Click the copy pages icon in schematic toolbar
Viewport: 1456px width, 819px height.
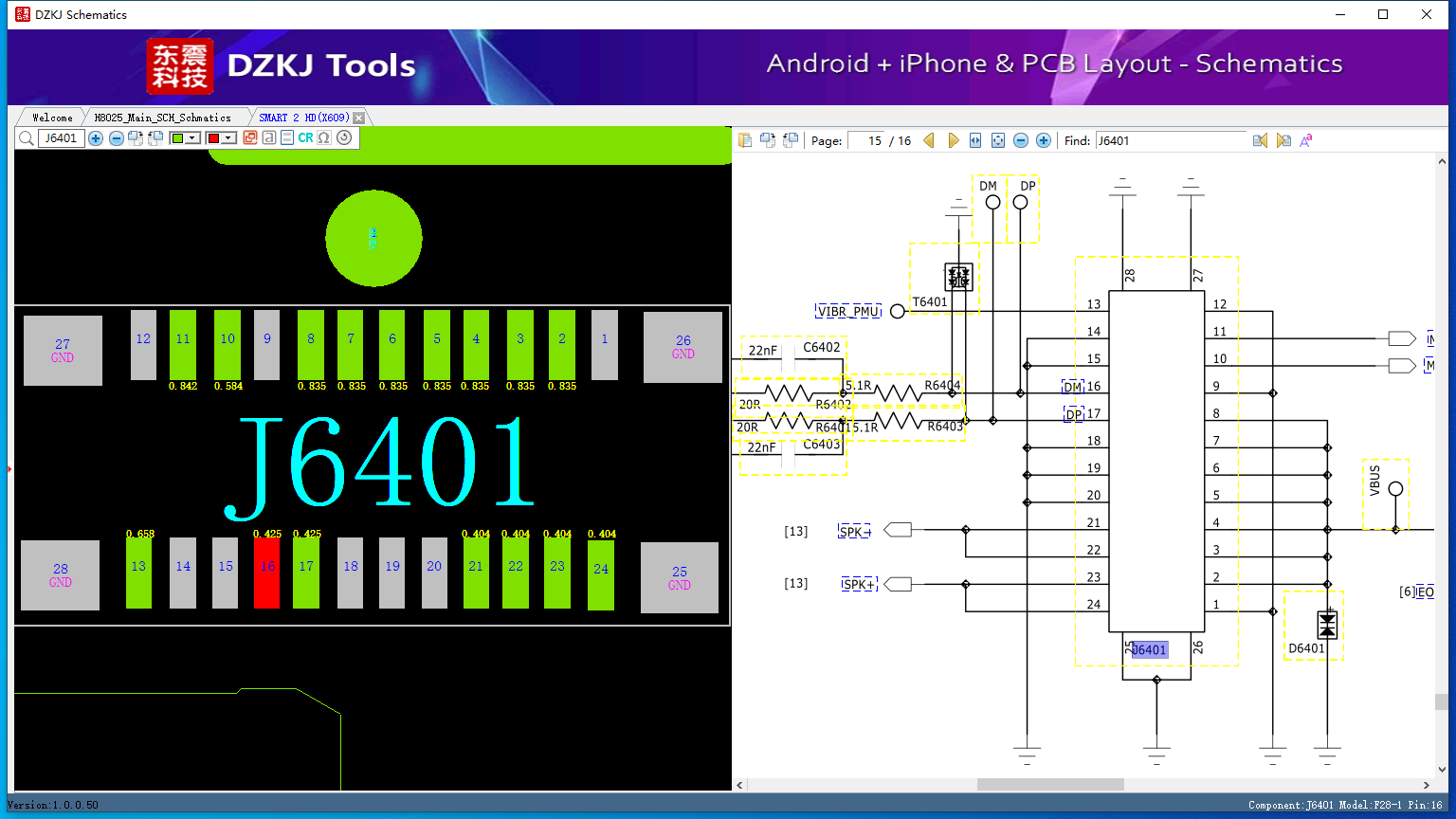(745, 140)
